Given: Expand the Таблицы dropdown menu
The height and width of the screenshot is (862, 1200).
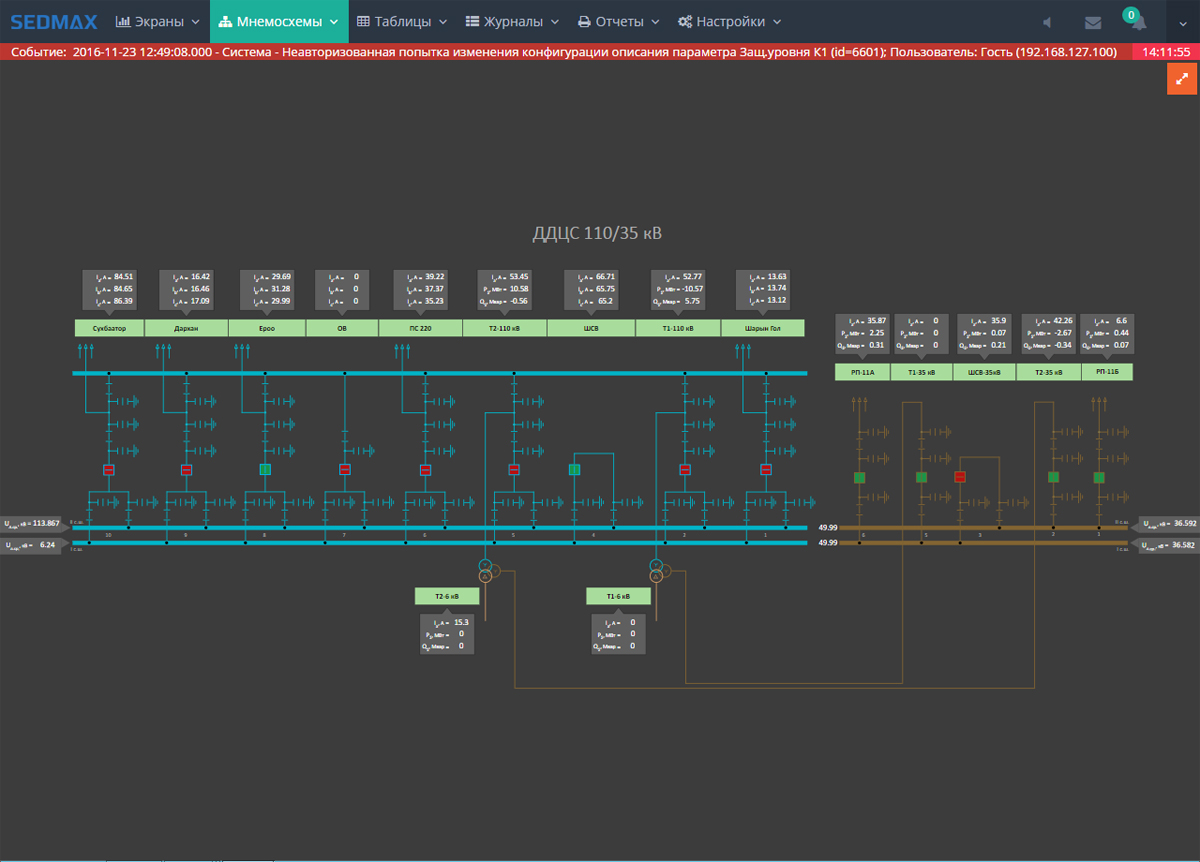Looking at the screenshot, I should pos(401,22).
